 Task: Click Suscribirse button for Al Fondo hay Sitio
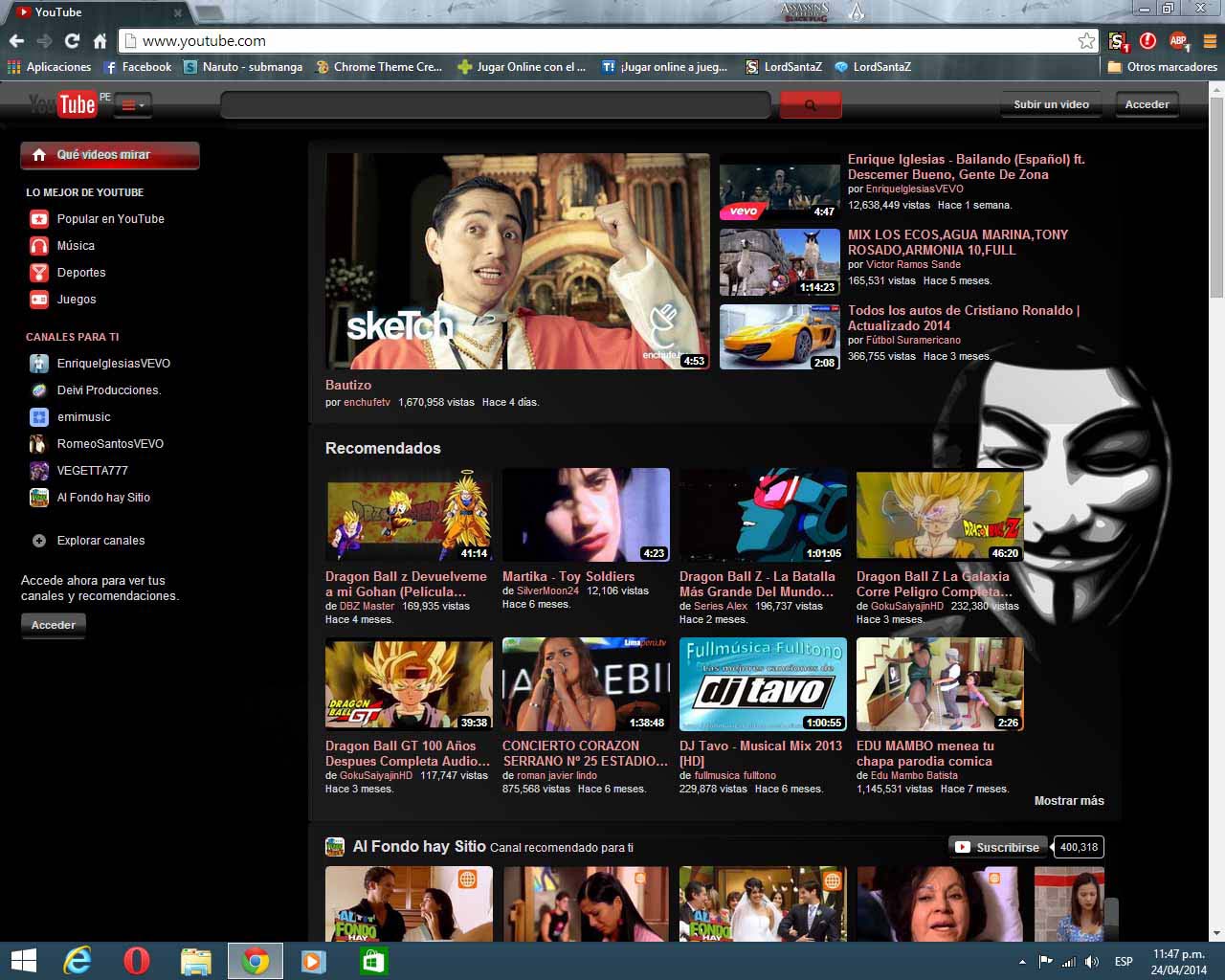(x=998, y=847)
